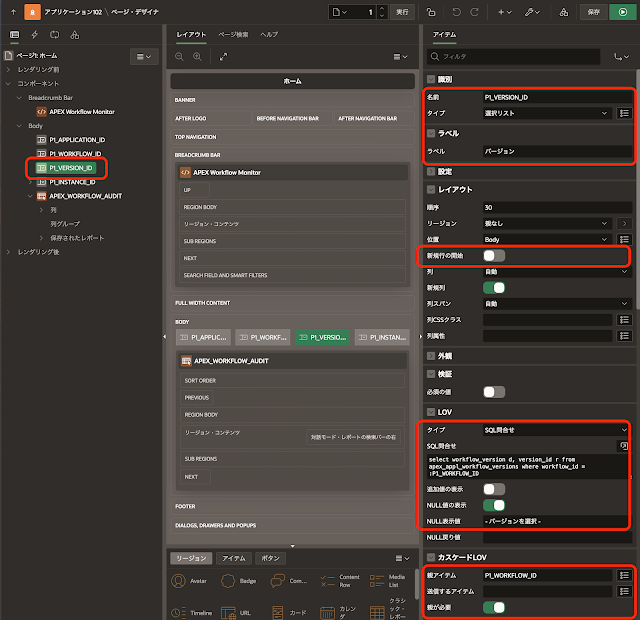
Task: Click the Shared Components icon in toolbar
Action: (564, 12)
